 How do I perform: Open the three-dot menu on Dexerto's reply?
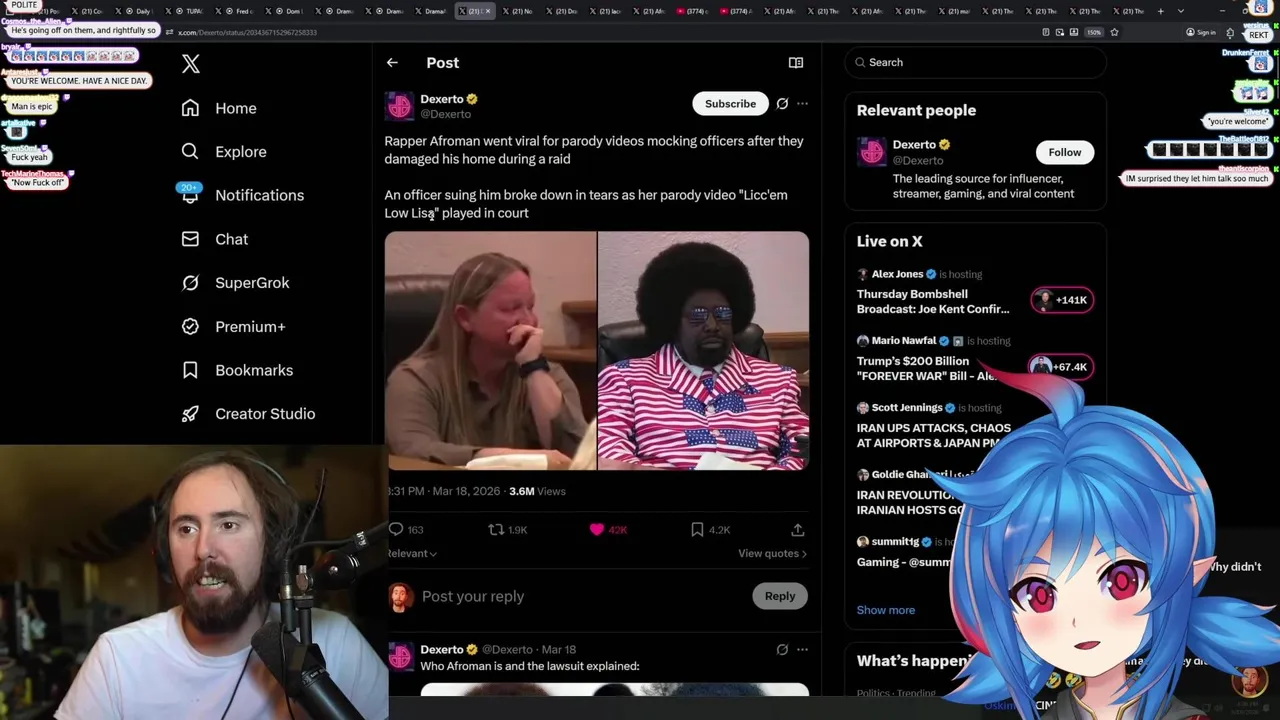[802, 650]
